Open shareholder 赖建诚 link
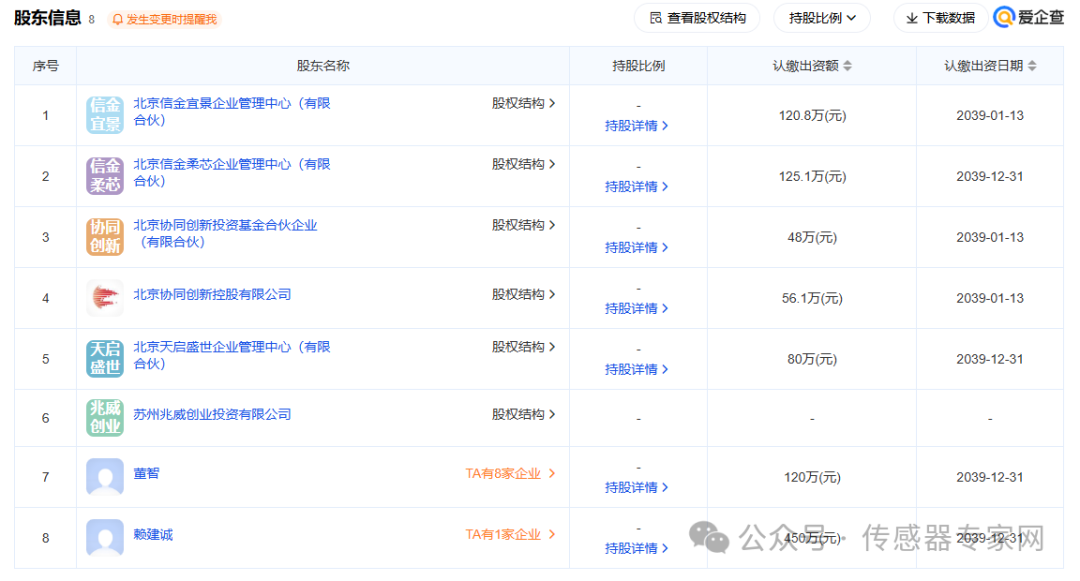Screen dimensions: 1080x581 (153, 534)
